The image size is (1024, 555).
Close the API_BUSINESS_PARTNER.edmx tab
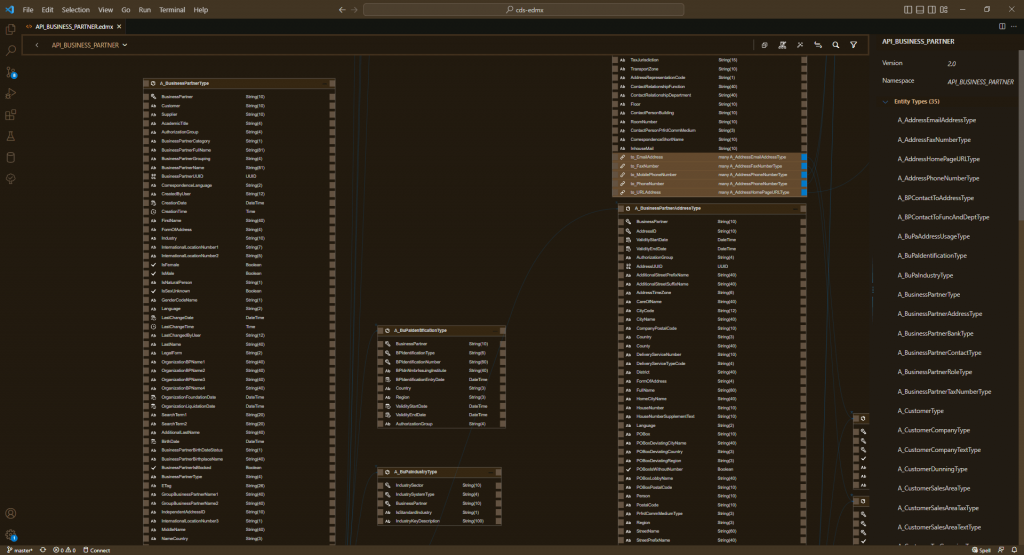click(x=119, y=27)
